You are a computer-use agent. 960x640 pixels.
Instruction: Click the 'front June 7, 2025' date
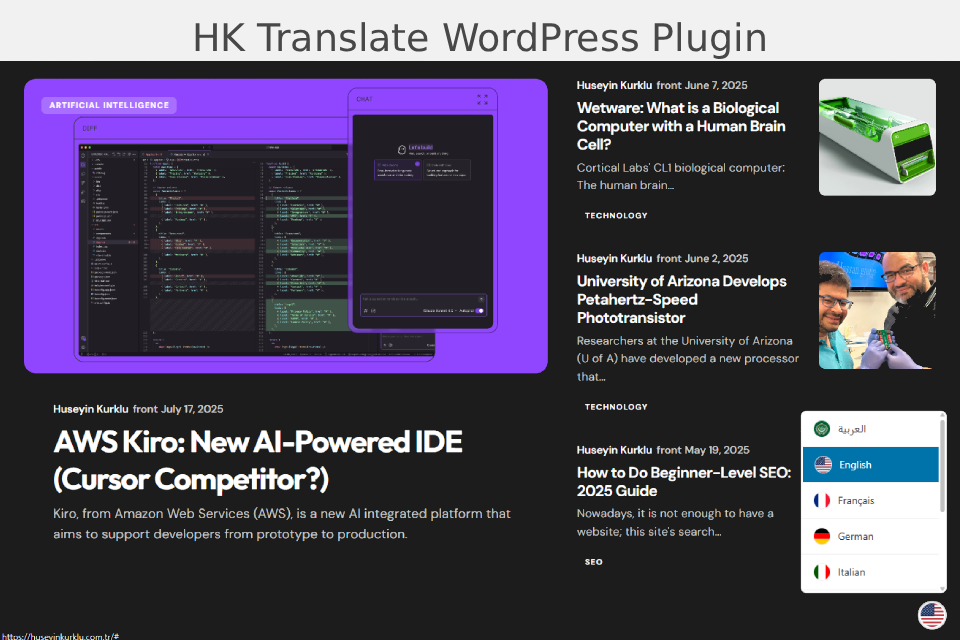[x=702, y=85]
